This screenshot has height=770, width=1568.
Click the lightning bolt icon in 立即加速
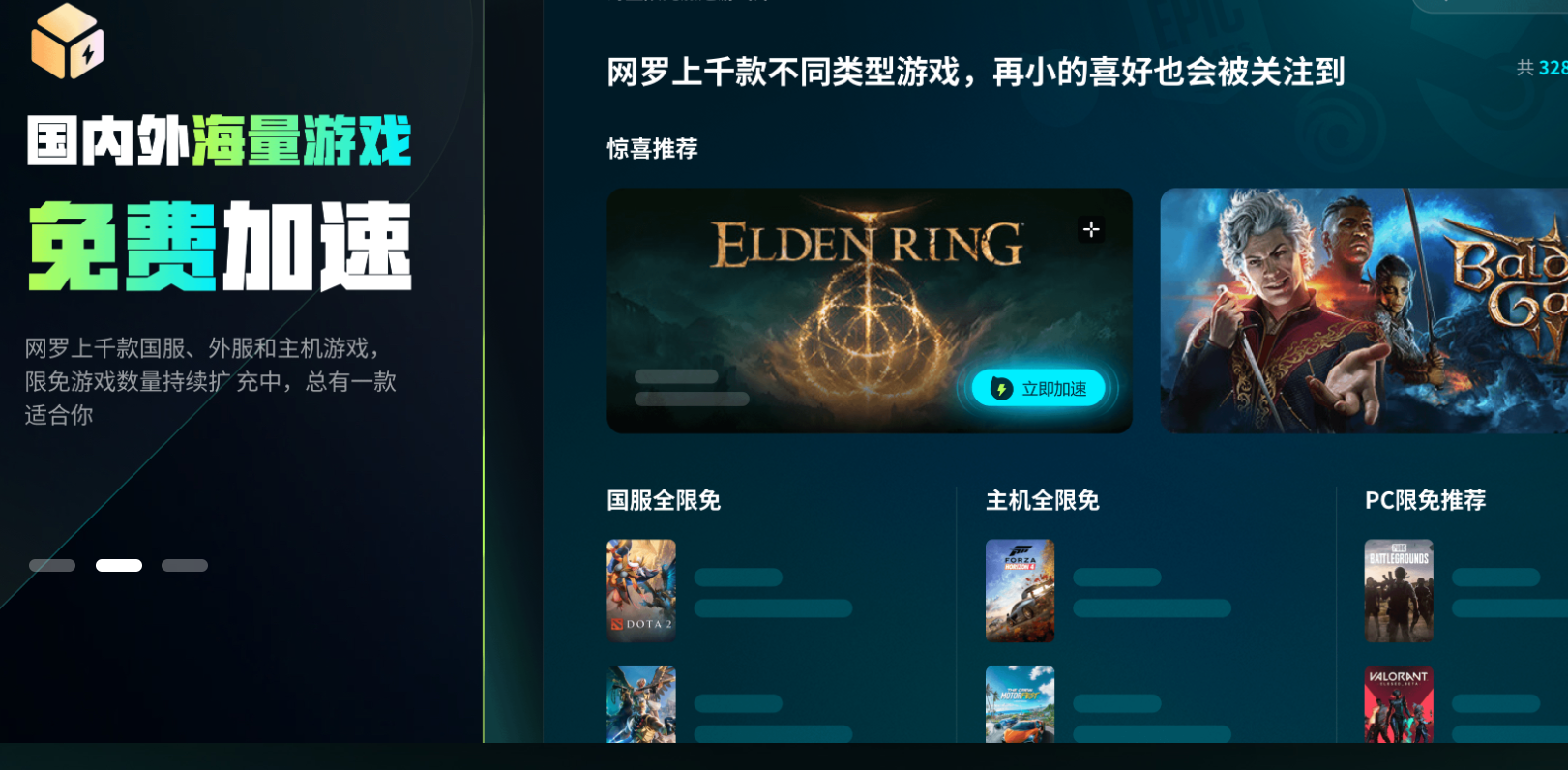click(1001, 389)
